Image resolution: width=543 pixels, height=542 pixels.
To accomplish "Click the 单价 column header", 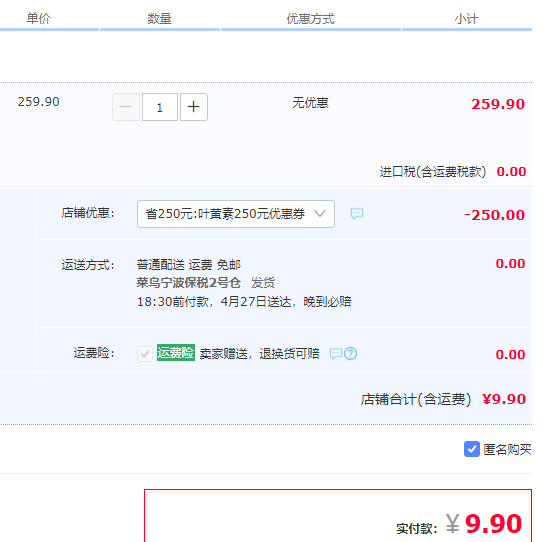I will [x=38, y=19].
